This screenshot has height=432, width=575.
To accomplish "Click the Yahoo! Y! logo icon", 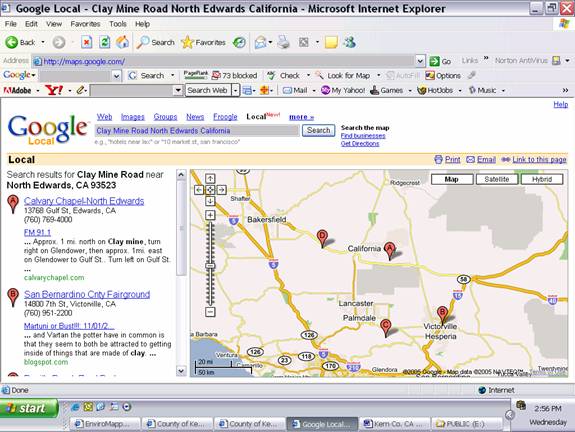I will [54, 90].
